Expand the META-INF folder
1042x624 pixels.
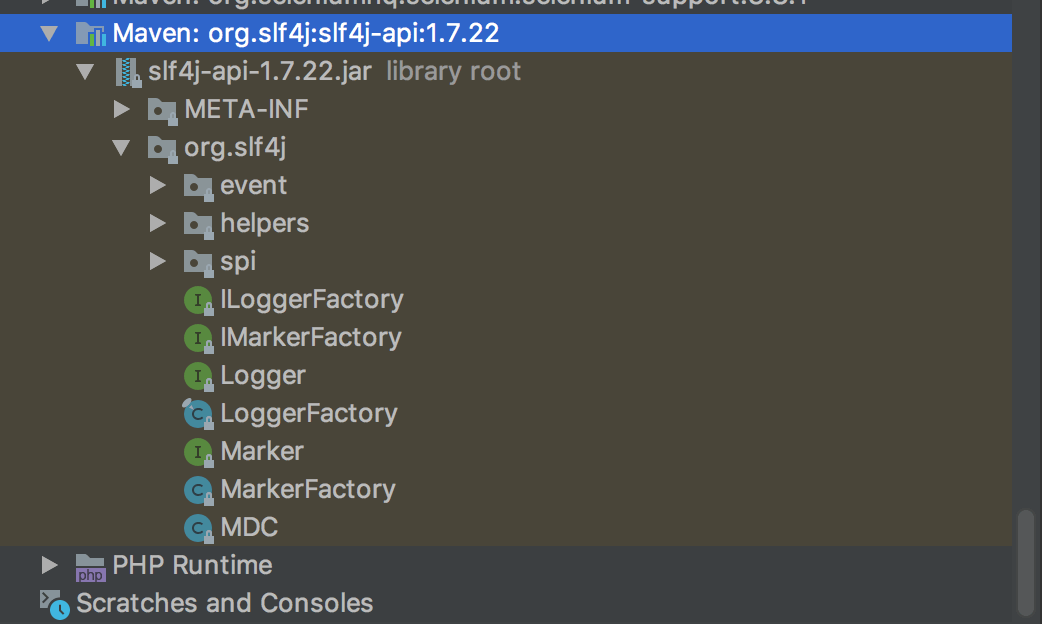122,110
